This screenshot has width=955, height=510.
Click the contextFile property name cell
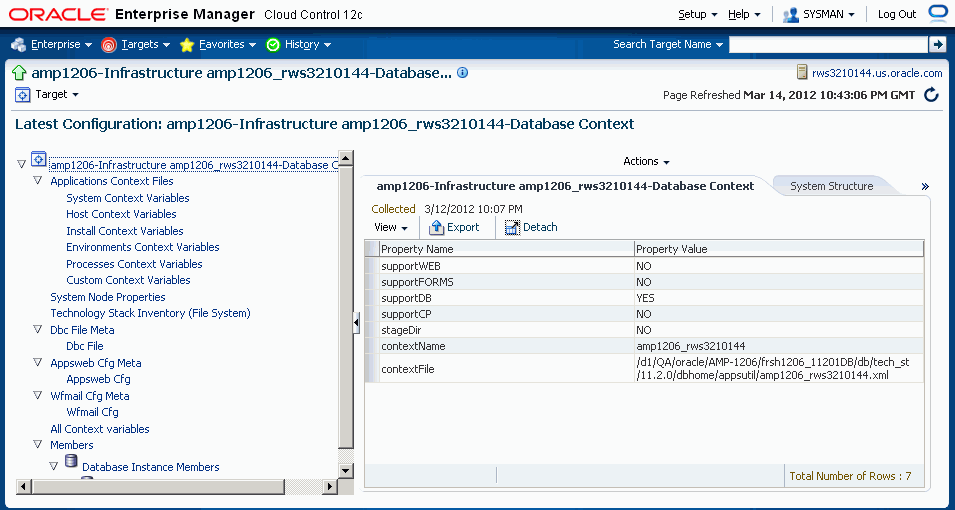[506, 369]
